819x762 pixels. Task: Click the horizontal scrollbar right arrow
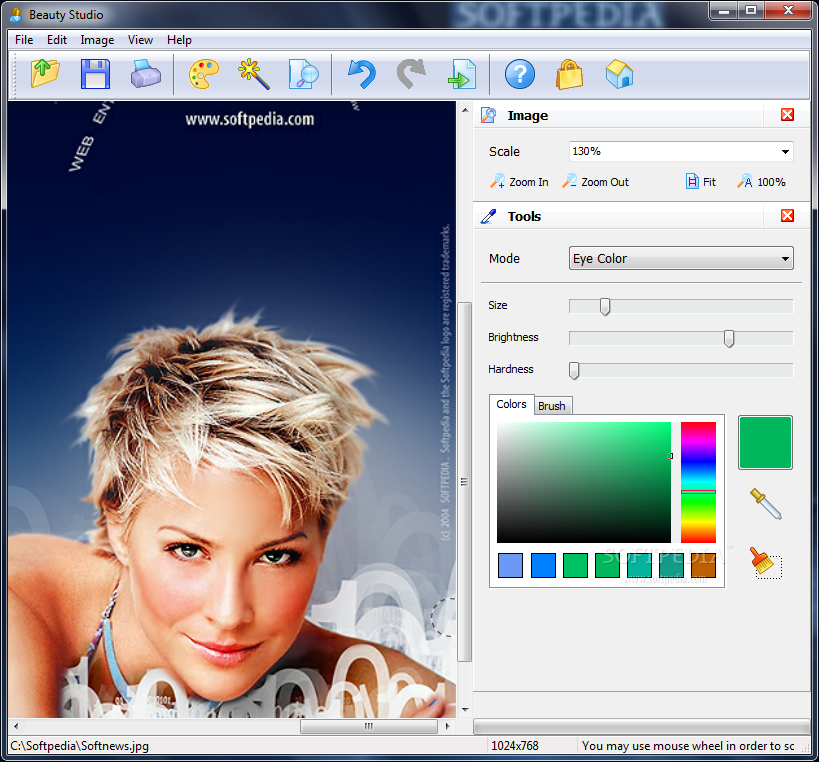click(x=447, y=726)
